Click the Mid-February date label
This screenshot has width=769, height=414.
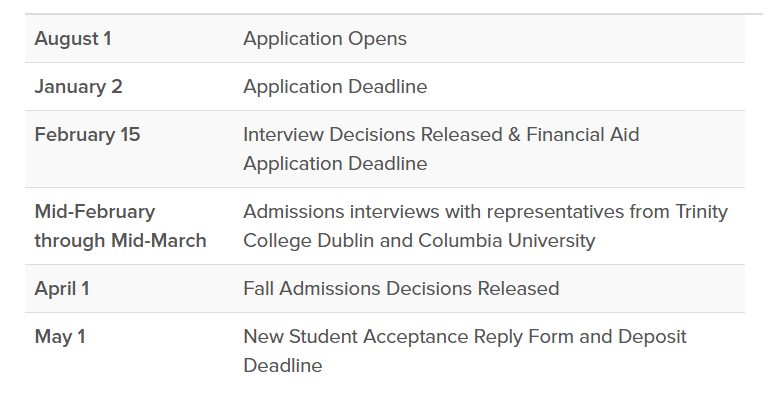point(95,212)
